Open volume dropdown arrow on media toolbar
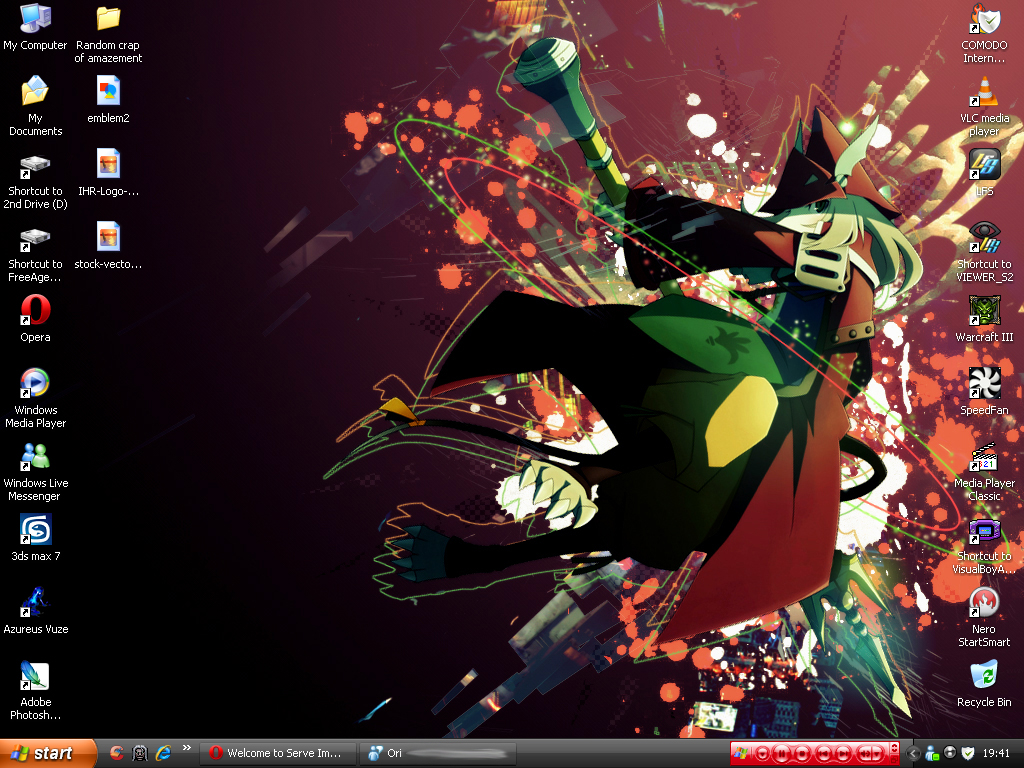This screenshot has height=768, width=1024. 877,754
